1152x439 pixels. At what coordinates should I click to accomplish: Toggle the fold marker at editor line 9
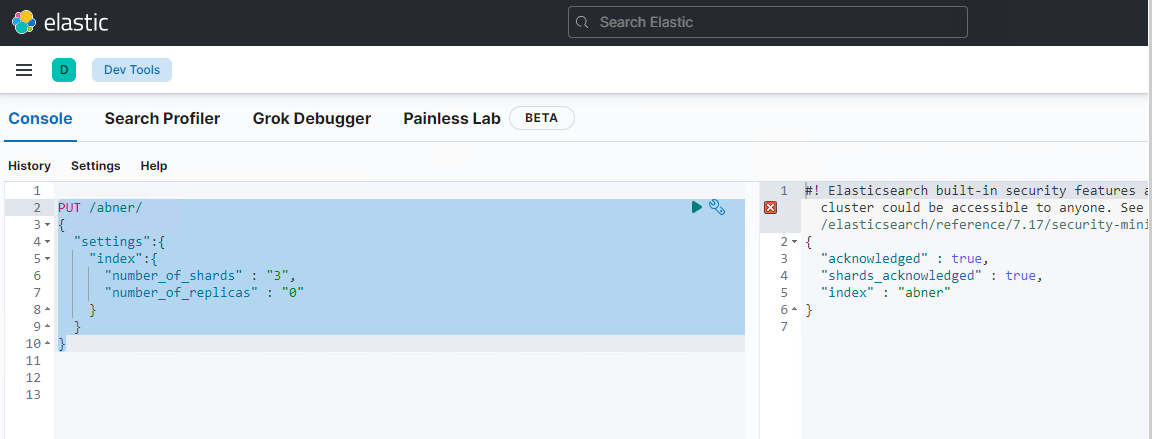pyautogui.click(x=48, y=327)
